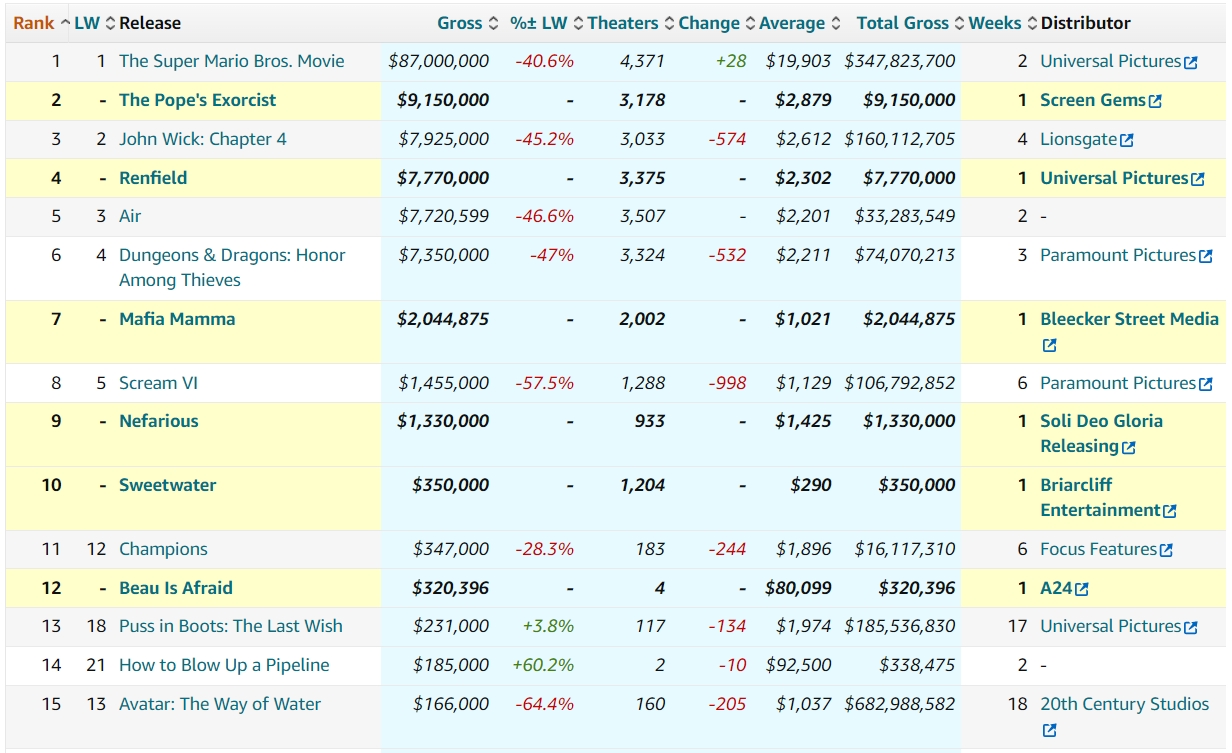Open the Beau Is Afraid link
The image size is (1232, 753).
click(176, 588)
